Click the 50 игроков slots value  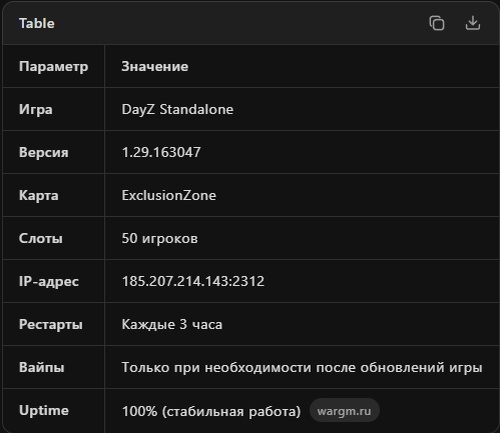(x=159, y=238)
